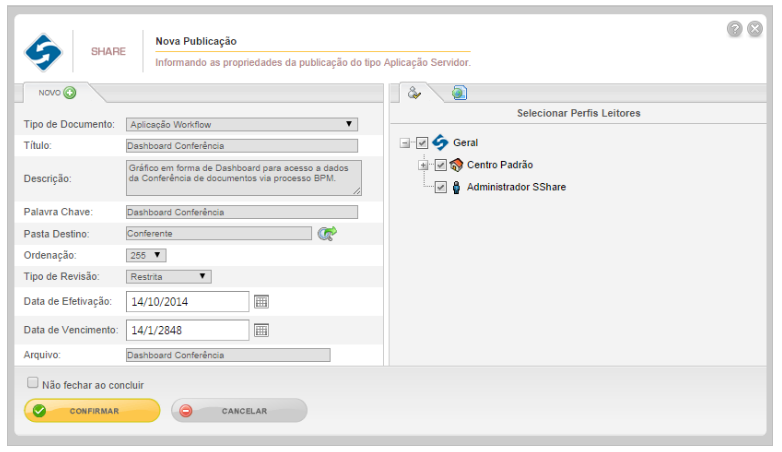Viewport: 782px width, 452px height.
Task: Click the Cancelar button
Action: pos(239,411)
